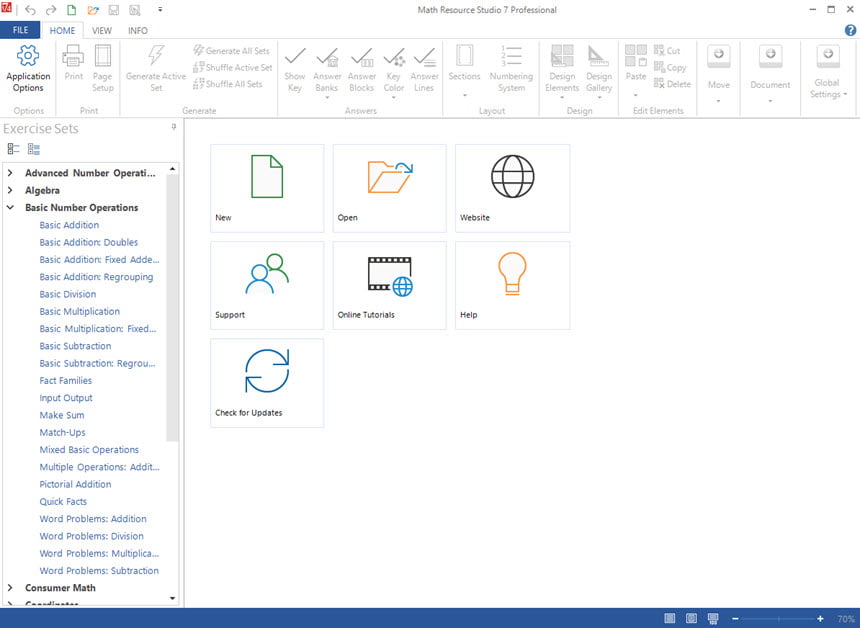Screen dimensions: 860x628
Task: Click the Open tile
Action: pos(389,188)
